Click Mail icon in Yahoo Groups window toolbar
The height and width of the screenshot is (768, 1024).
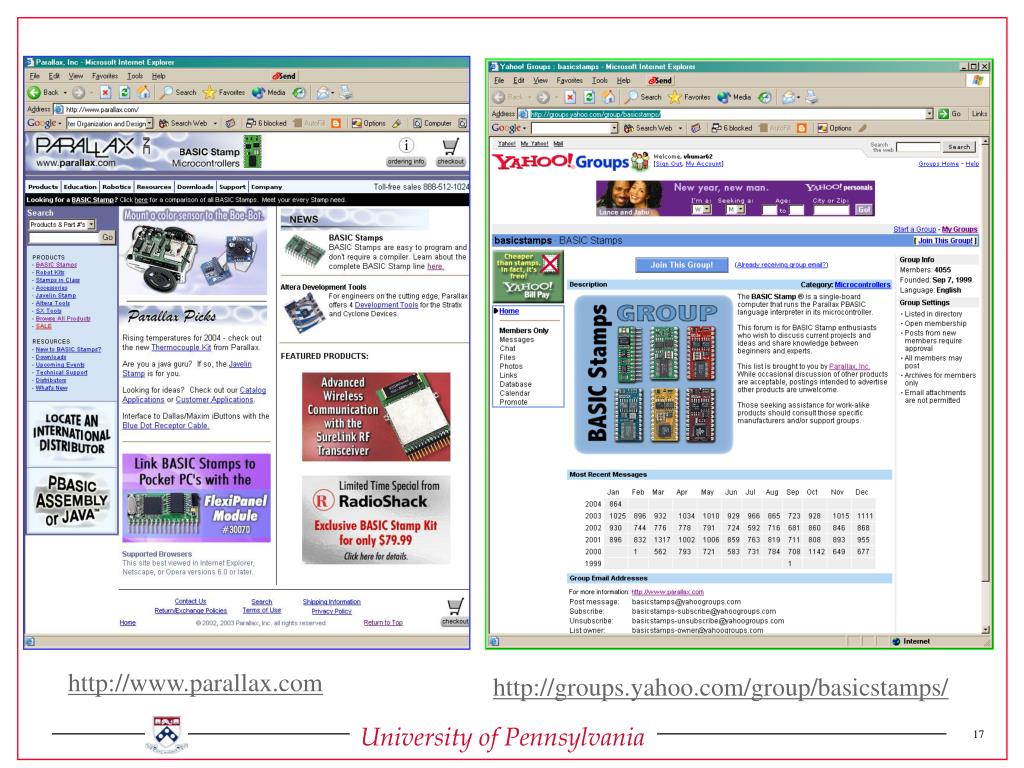coord(788,97)
